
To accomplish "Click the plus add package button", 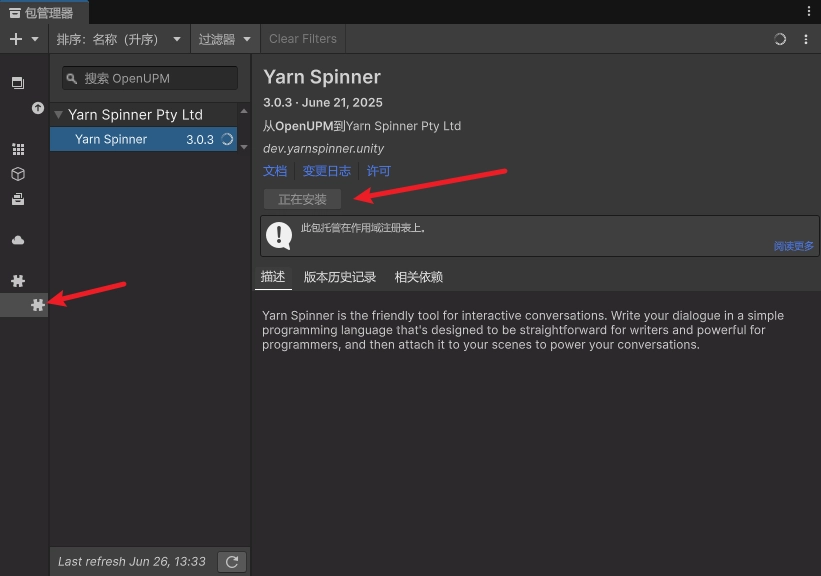I will pyautogui.click(x=16, y=39).
